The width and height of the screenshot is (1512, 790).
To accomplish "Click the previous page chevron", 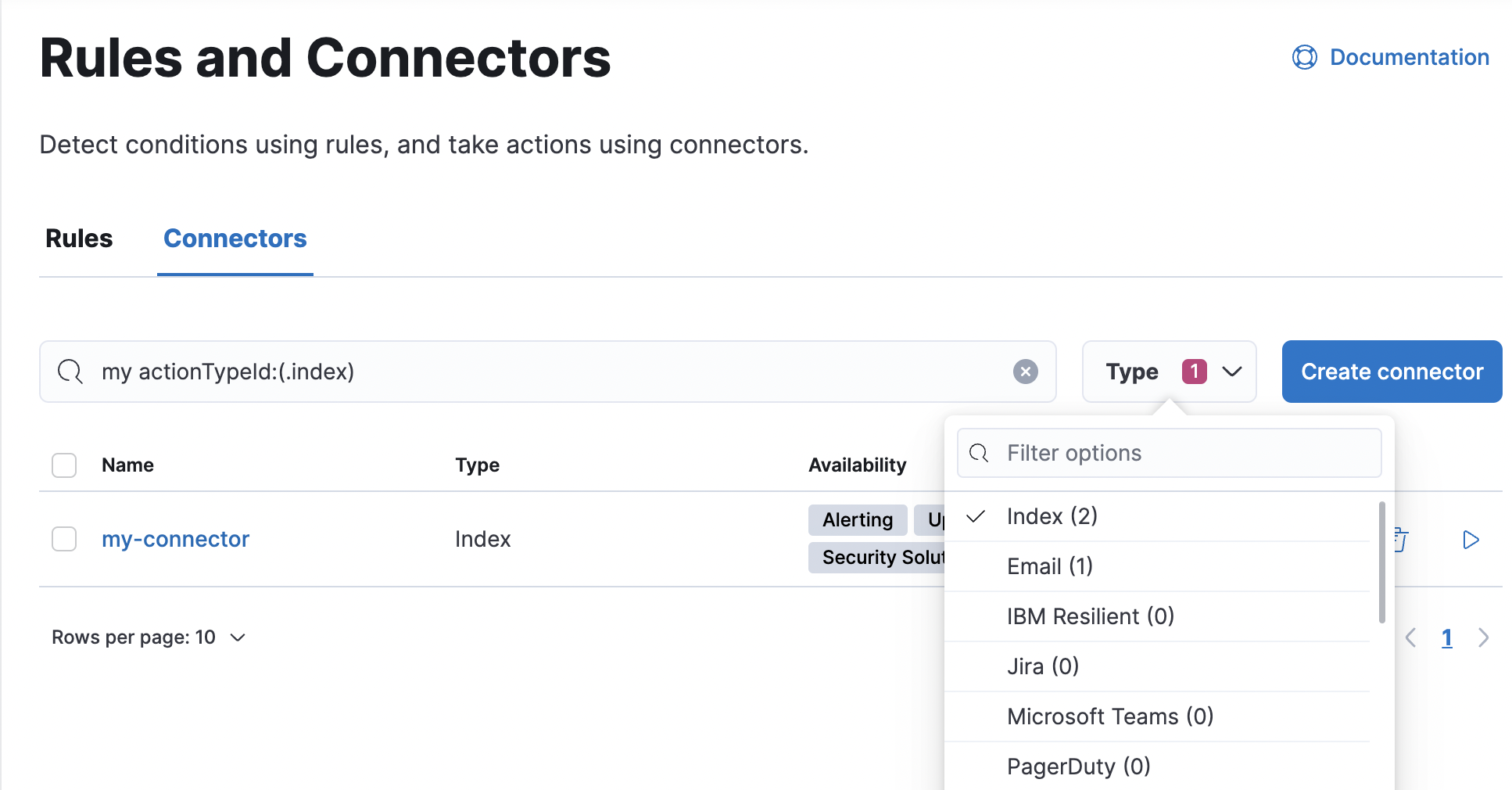I will 1410,637.
